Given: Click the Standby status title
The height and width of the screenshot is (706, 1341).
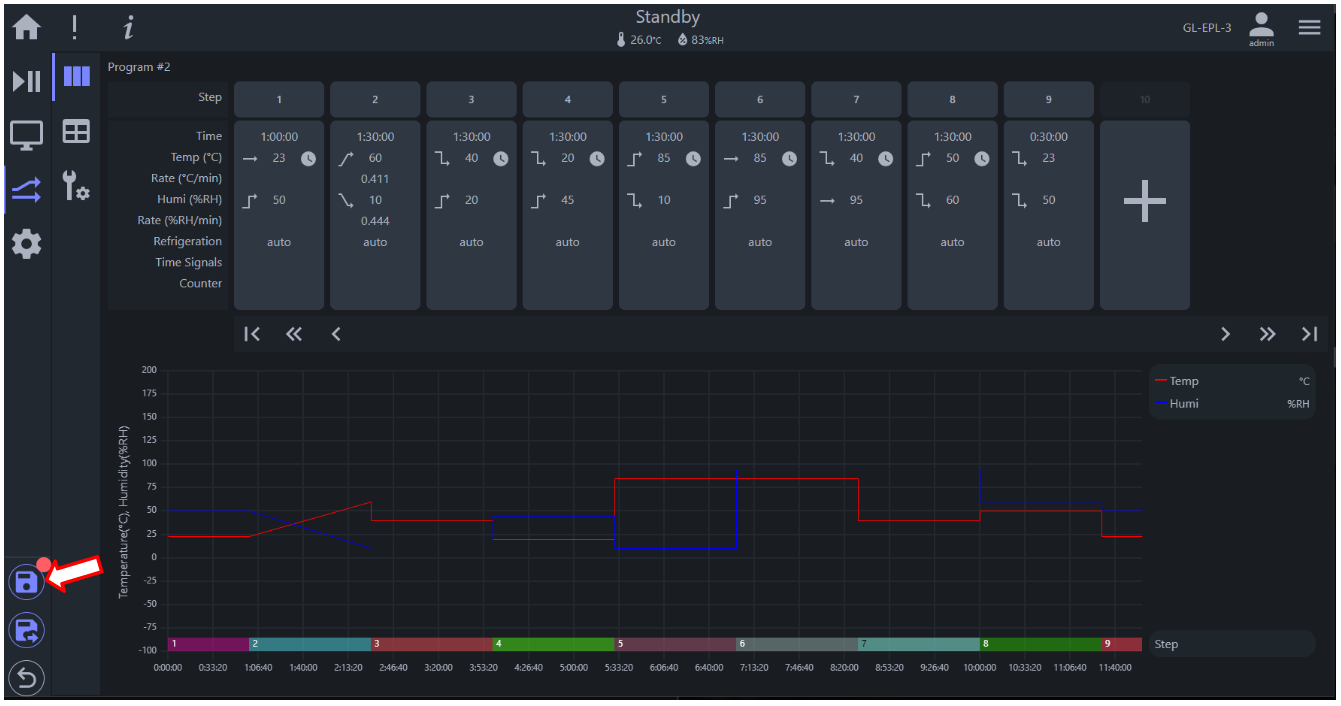Looking at the screenshot, I should [668, 17].
